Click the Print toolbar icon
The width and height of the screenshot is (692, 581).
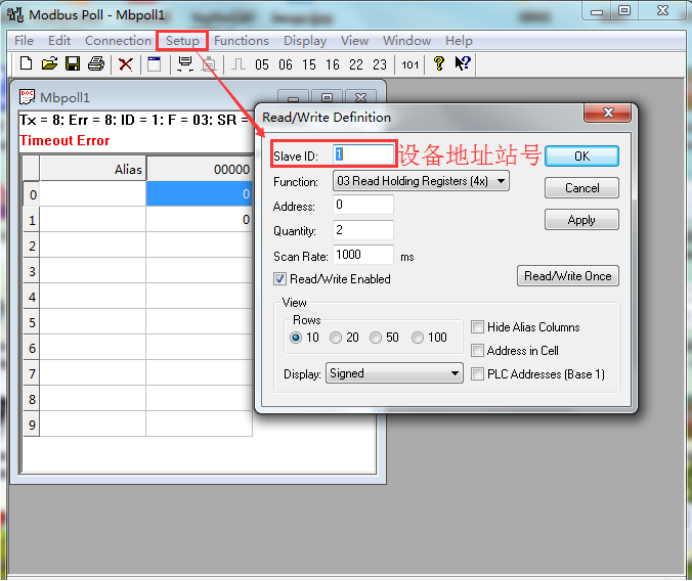96,64
